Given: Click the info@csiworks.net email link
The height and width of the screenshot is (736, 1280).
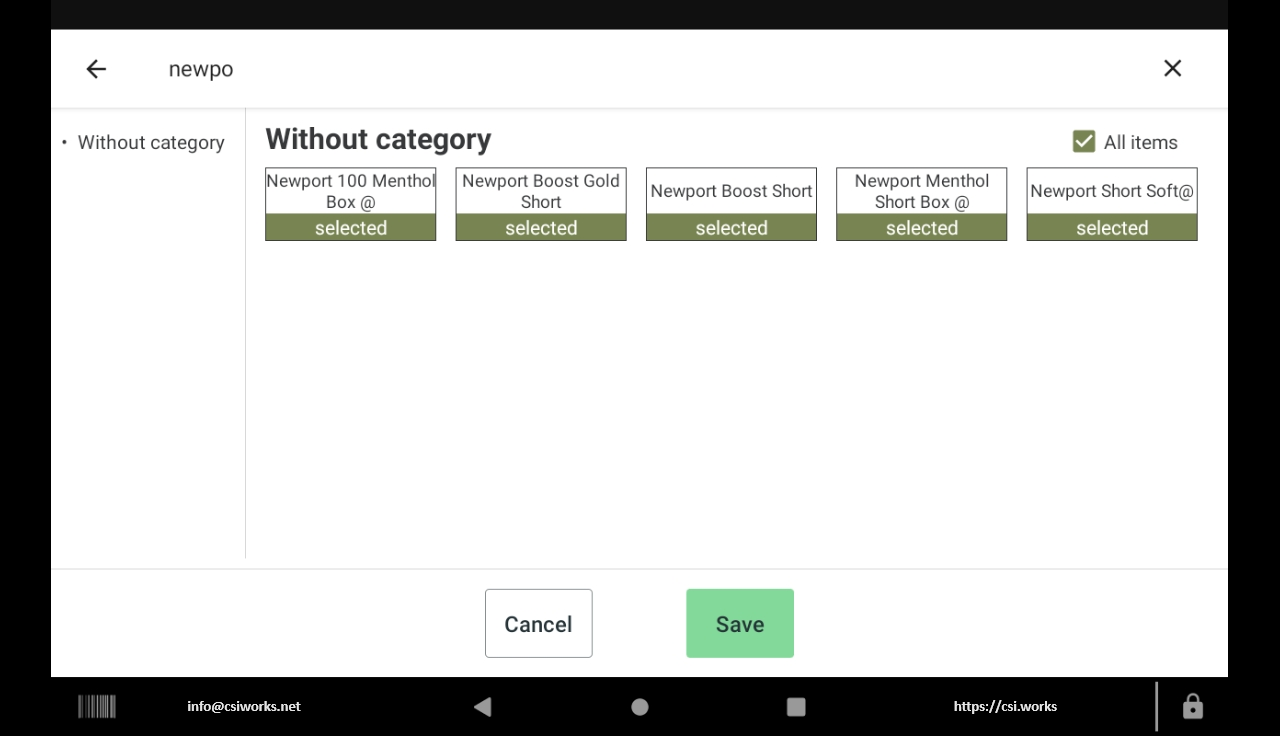Looking at the screenshot, I should point(244,706).
